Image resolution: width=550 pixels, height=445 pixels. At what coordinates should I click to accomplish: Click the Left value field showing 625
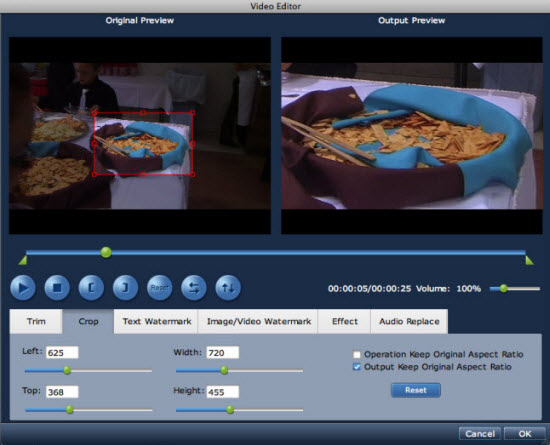pos(62,352)
